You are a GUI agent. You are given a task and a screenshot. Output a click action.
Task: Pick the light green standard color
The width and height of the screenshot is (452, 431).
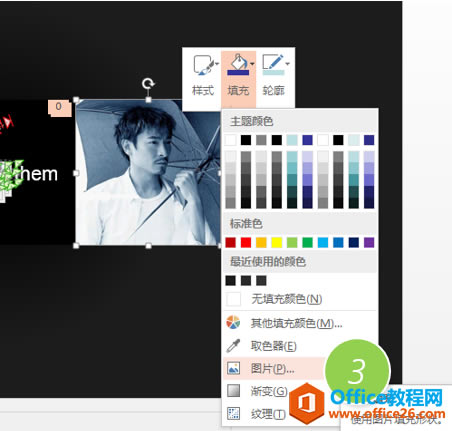click(292, 242)
